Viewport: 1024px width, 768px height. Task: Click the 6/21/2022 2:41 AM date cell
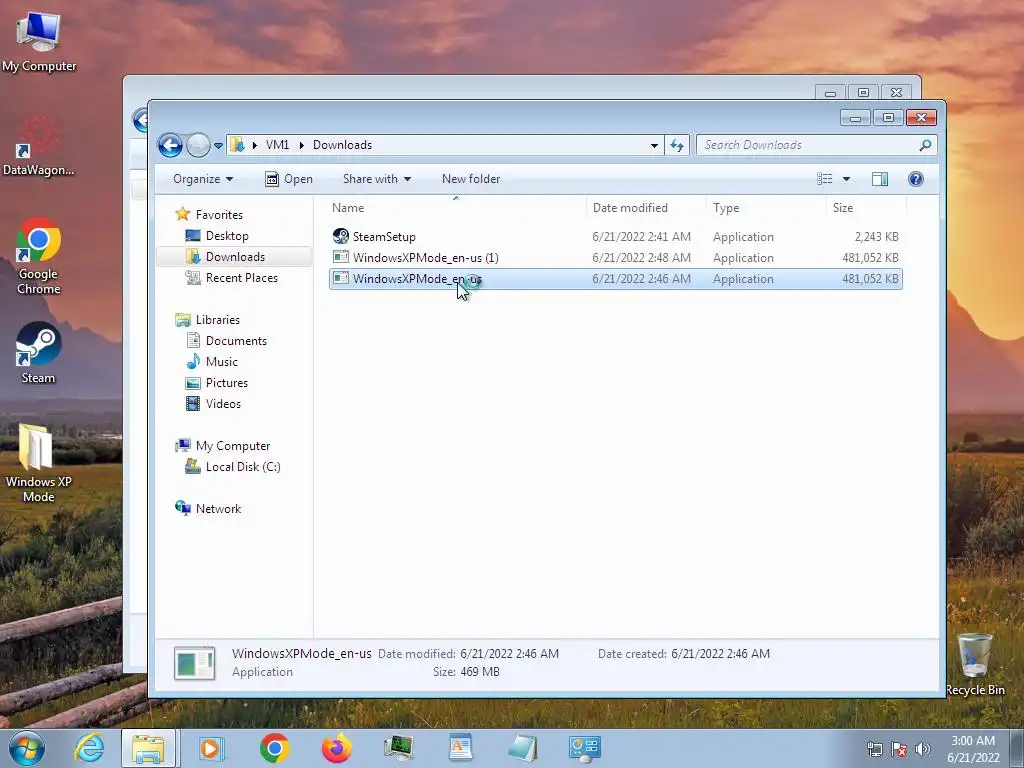tap(641, 237)
